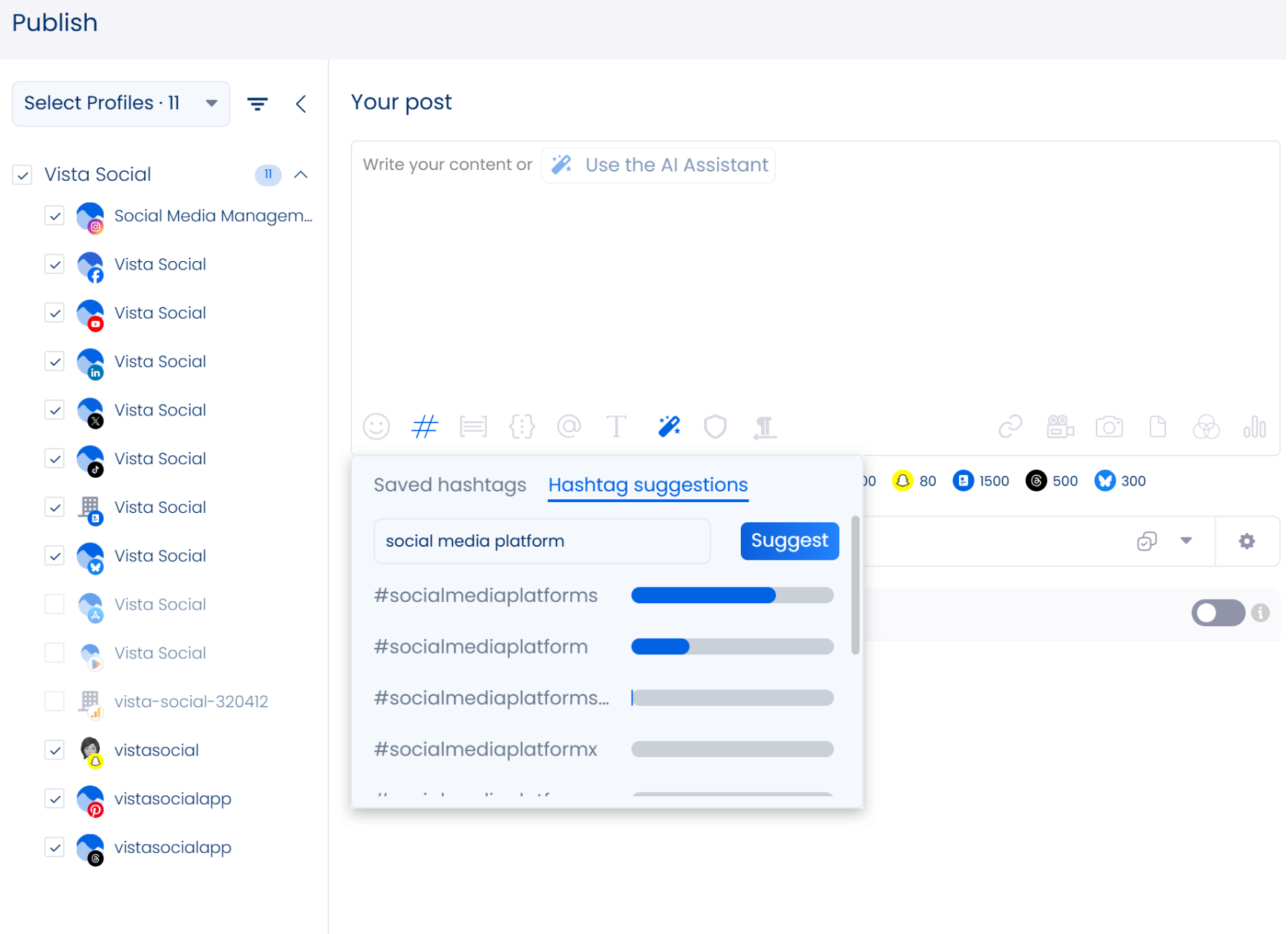Screen dimensions: 1288x934
Task: Collapse the Vista Social profile group
Action: click(x=301, y=175)
